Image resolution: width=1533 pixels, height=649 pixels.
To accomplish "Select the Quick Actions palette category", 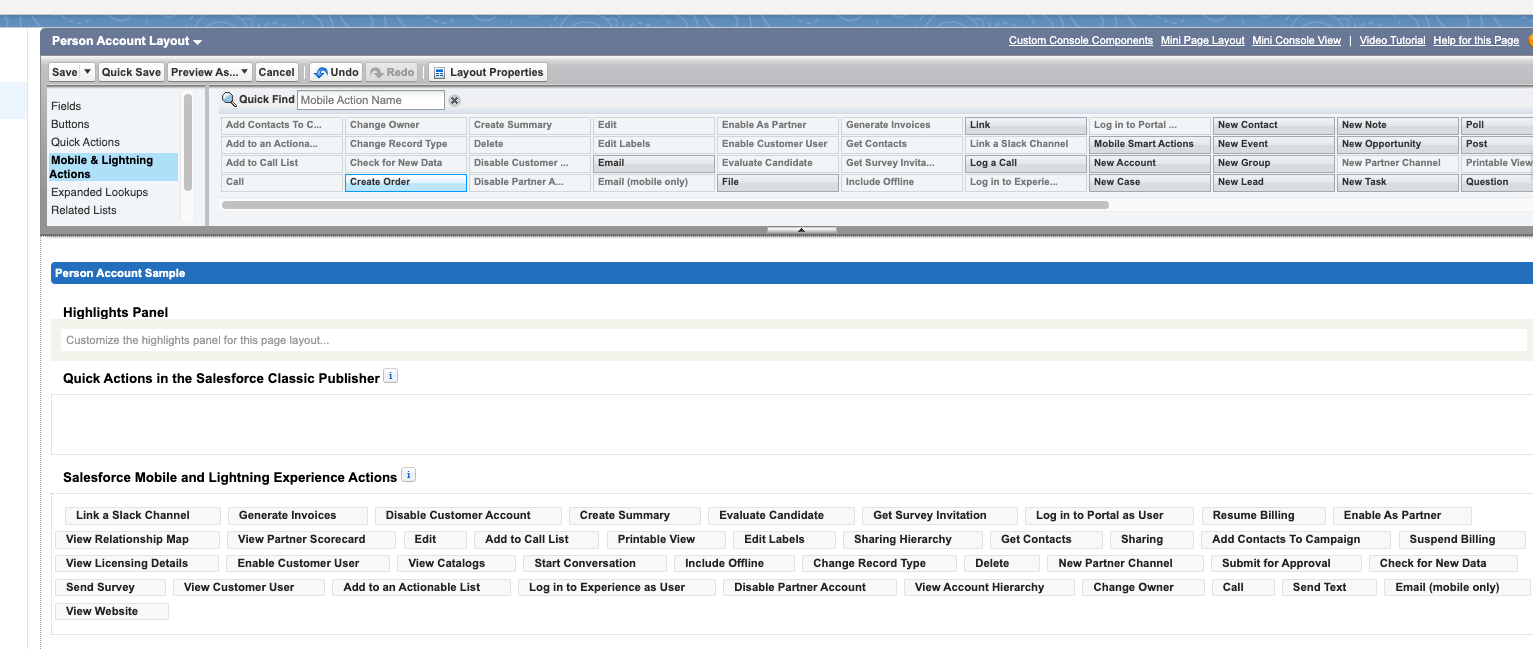I will coord(85,142).
